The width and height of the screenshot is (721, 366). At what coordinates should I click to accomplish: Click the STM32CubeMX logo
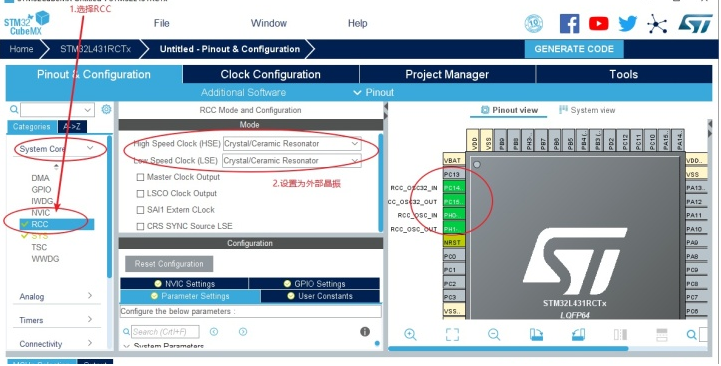pyautogui.click(x=26, y=23)
